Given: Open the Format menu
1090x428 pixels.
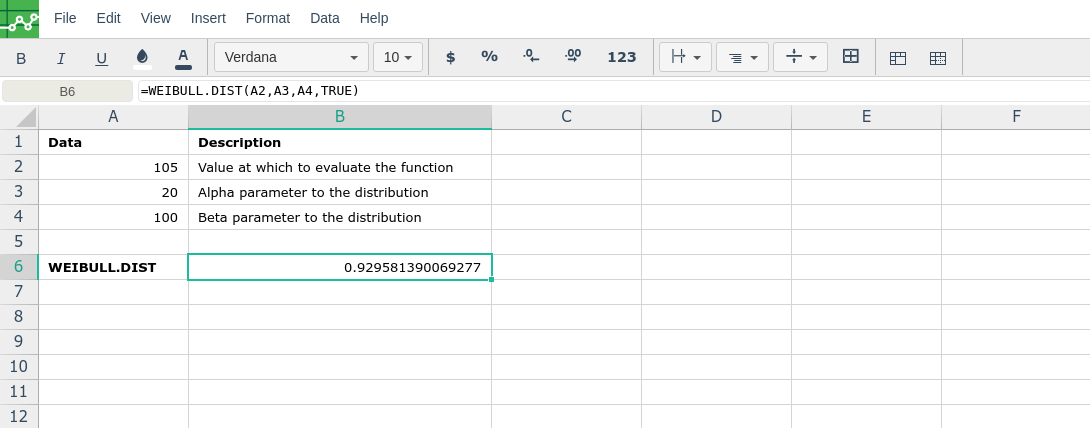Looking at the screenshot, I should pos(268,18).
